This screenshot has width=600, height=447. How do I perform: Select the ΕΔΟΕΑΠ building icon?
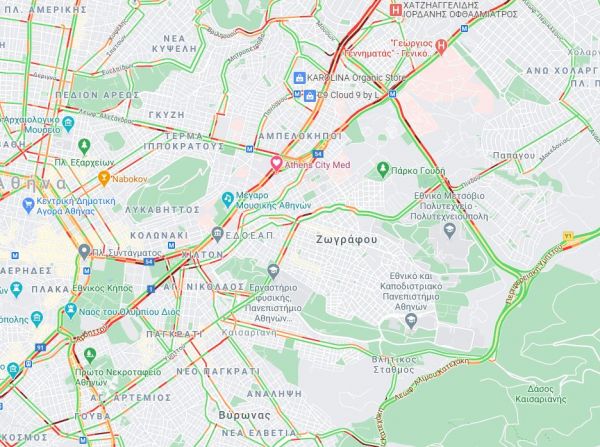click(x=217, y=235)
